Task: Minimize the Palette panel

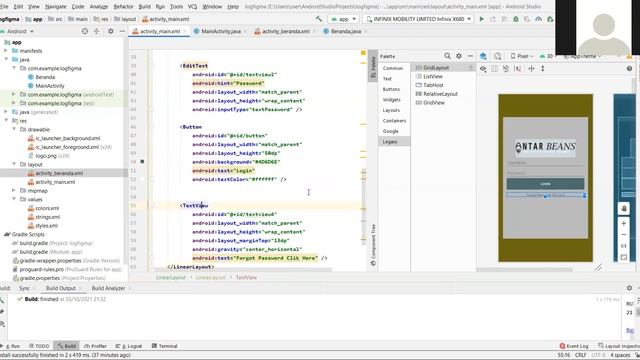Action: pos(470,56)
